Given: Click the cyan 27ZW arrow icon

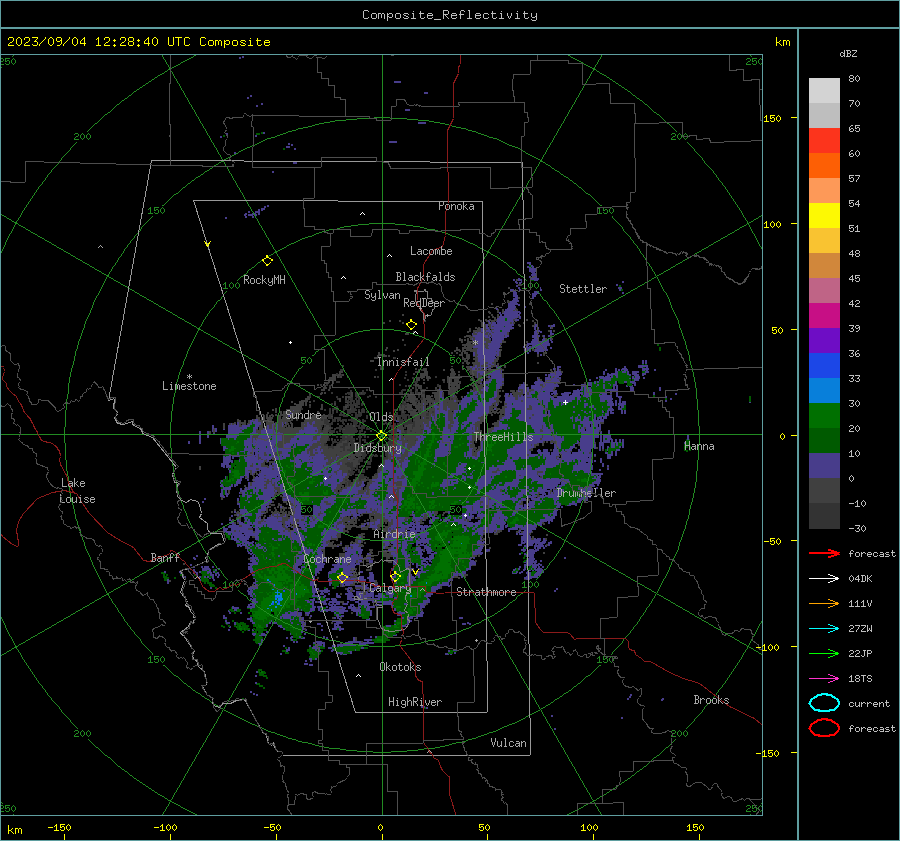Looking at the screenshot, I should click(824, 629).
